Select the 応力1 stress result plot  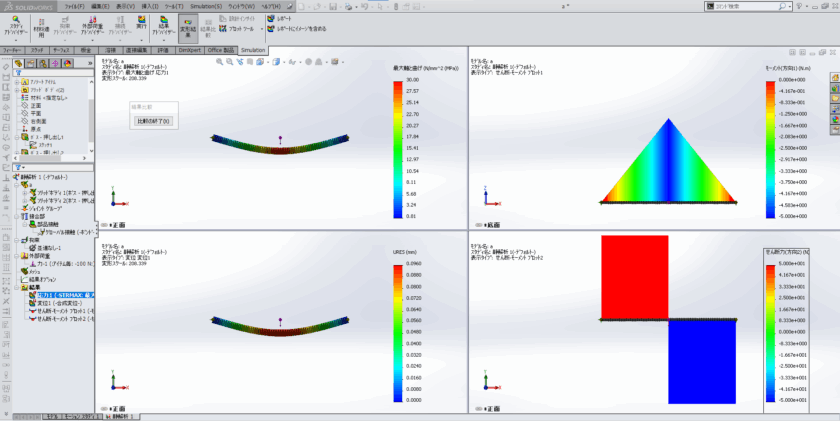[62, 295]
